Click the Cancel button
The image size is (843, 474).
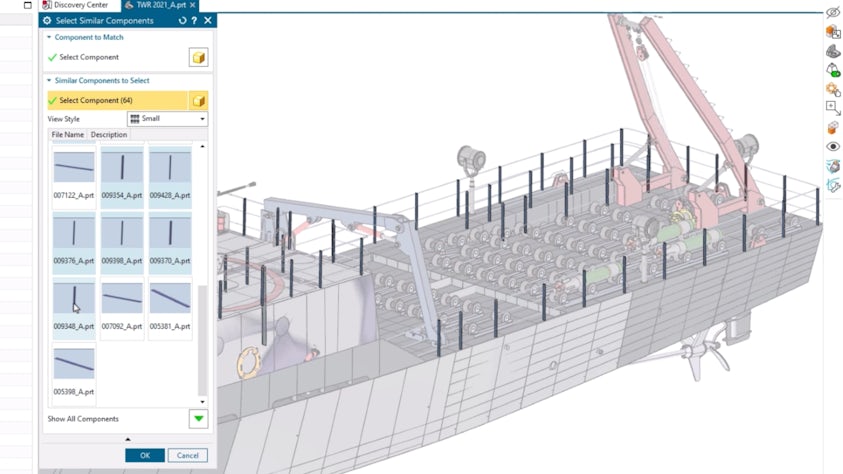tap(188, 455)
